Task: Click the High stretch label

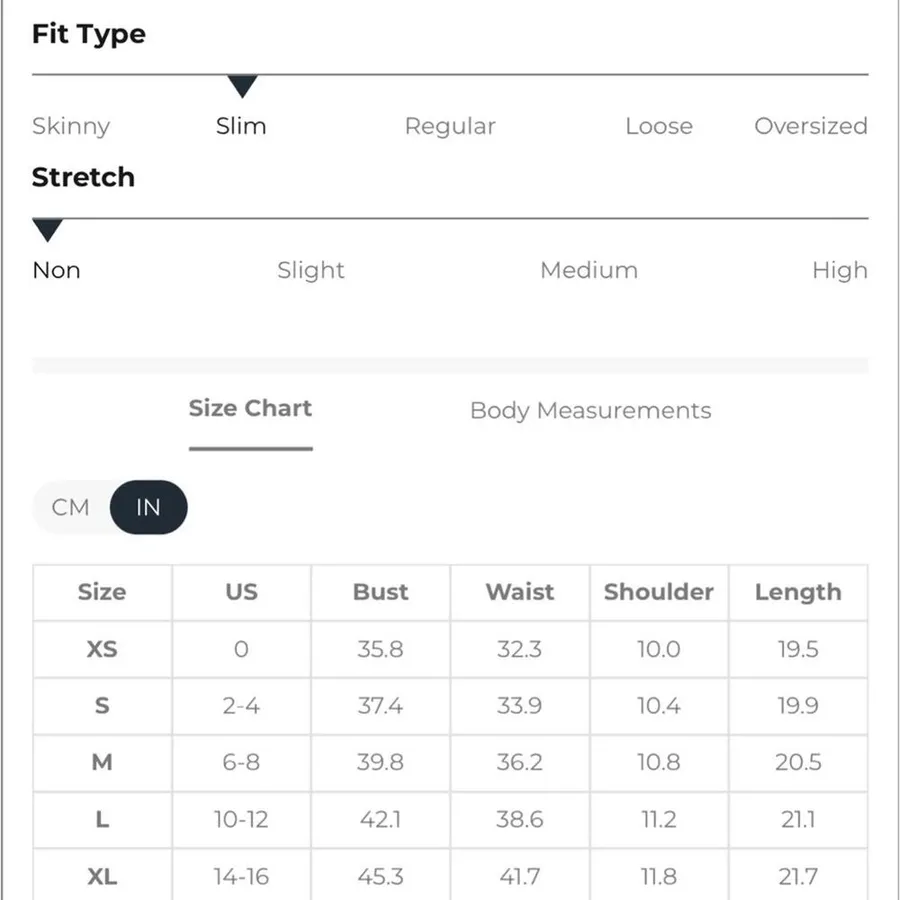Action: [840, 270]
